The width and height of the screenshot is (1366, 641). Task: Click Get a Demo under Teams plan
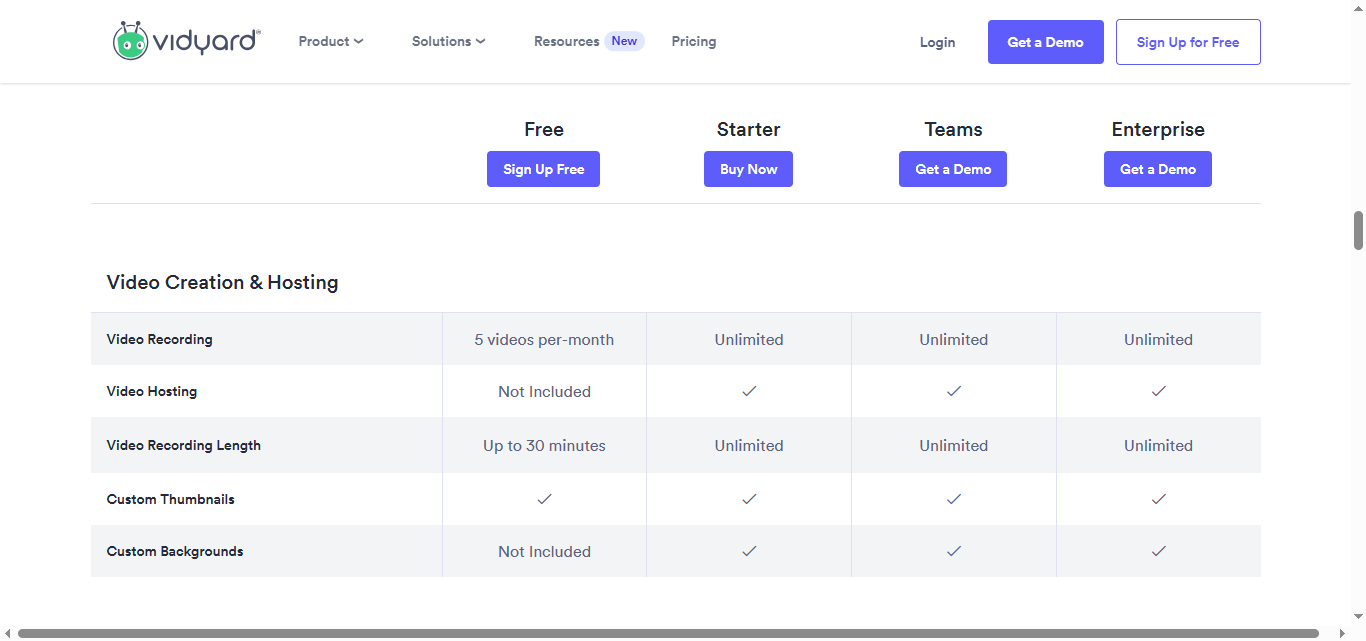click(953, 169)
